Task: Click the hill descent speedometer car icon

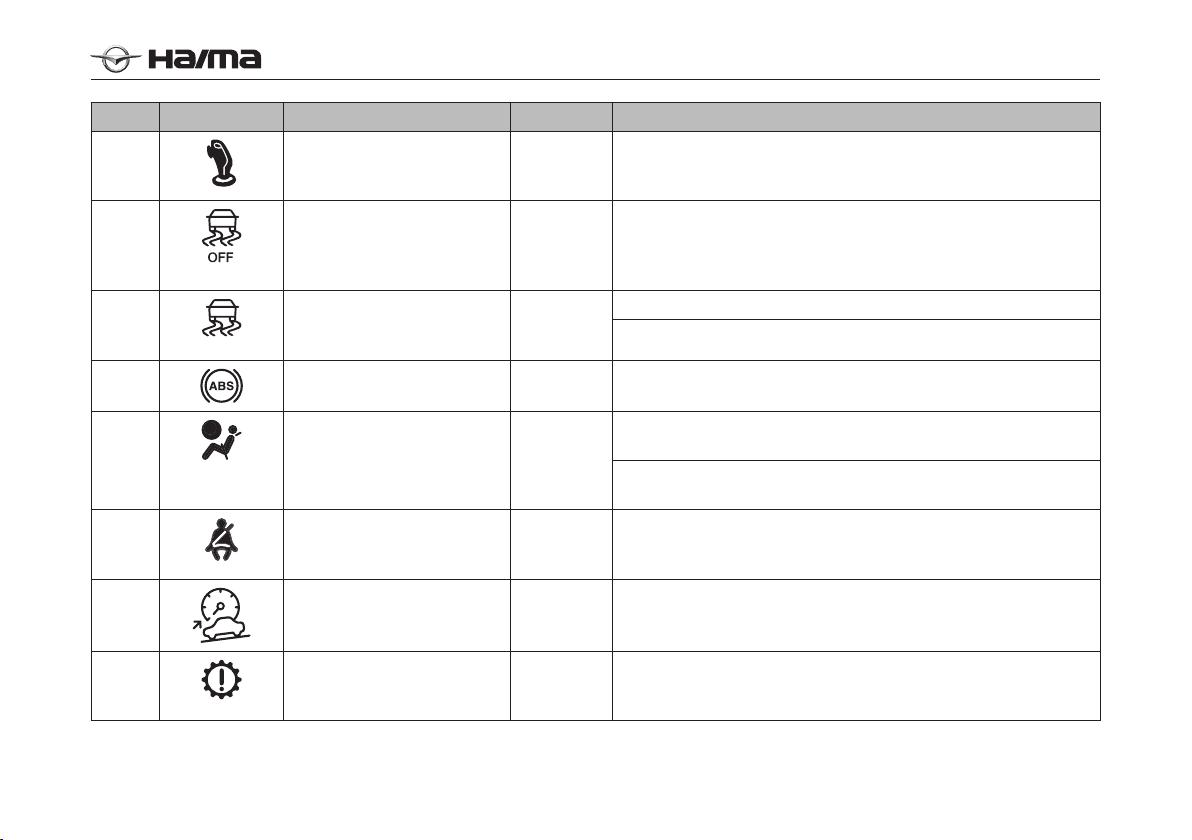Action: (x=221, y=615)
